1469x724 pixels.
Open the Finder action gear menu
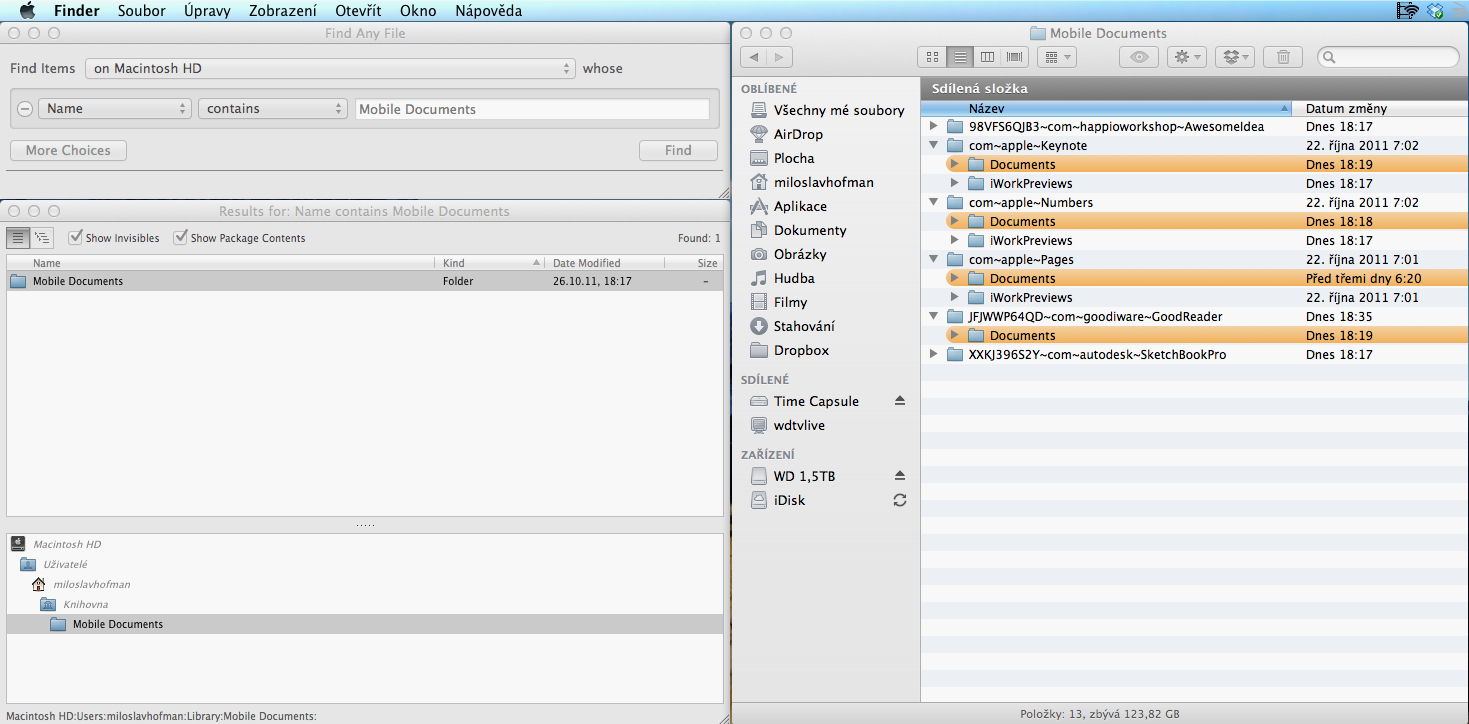point(1187,57)
